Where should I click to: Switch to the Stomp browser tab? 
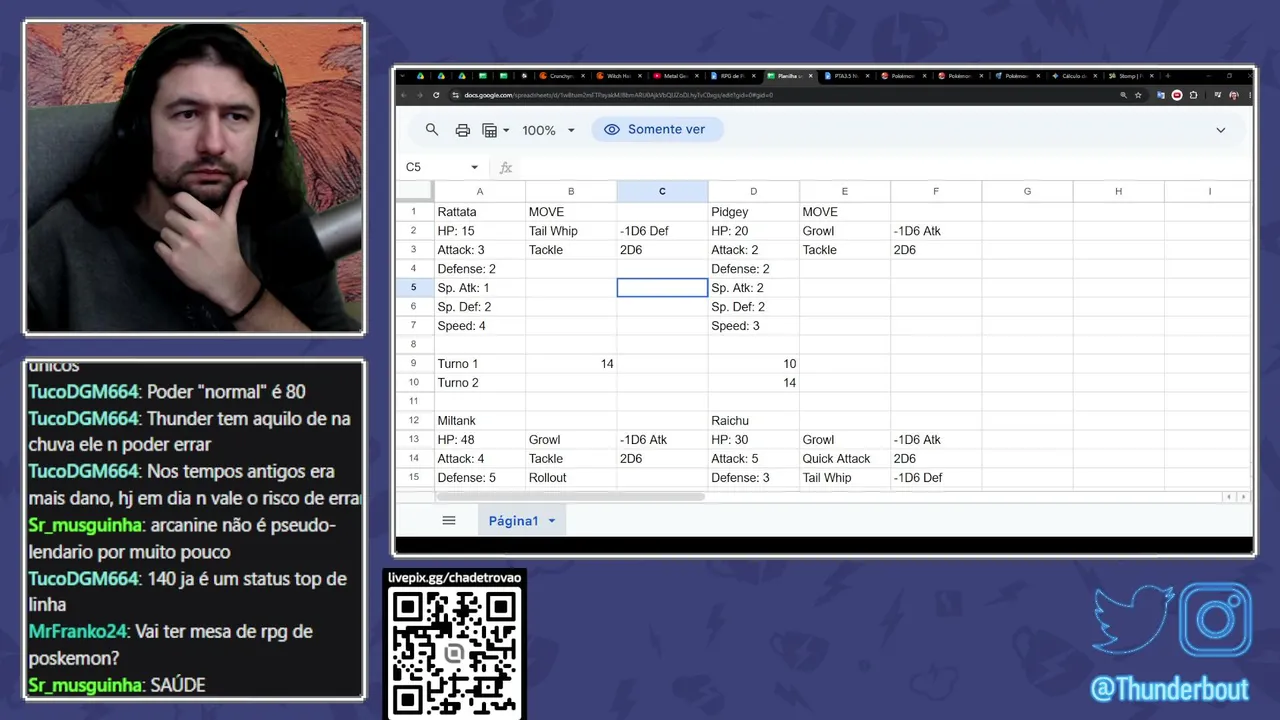point(1131,76)
